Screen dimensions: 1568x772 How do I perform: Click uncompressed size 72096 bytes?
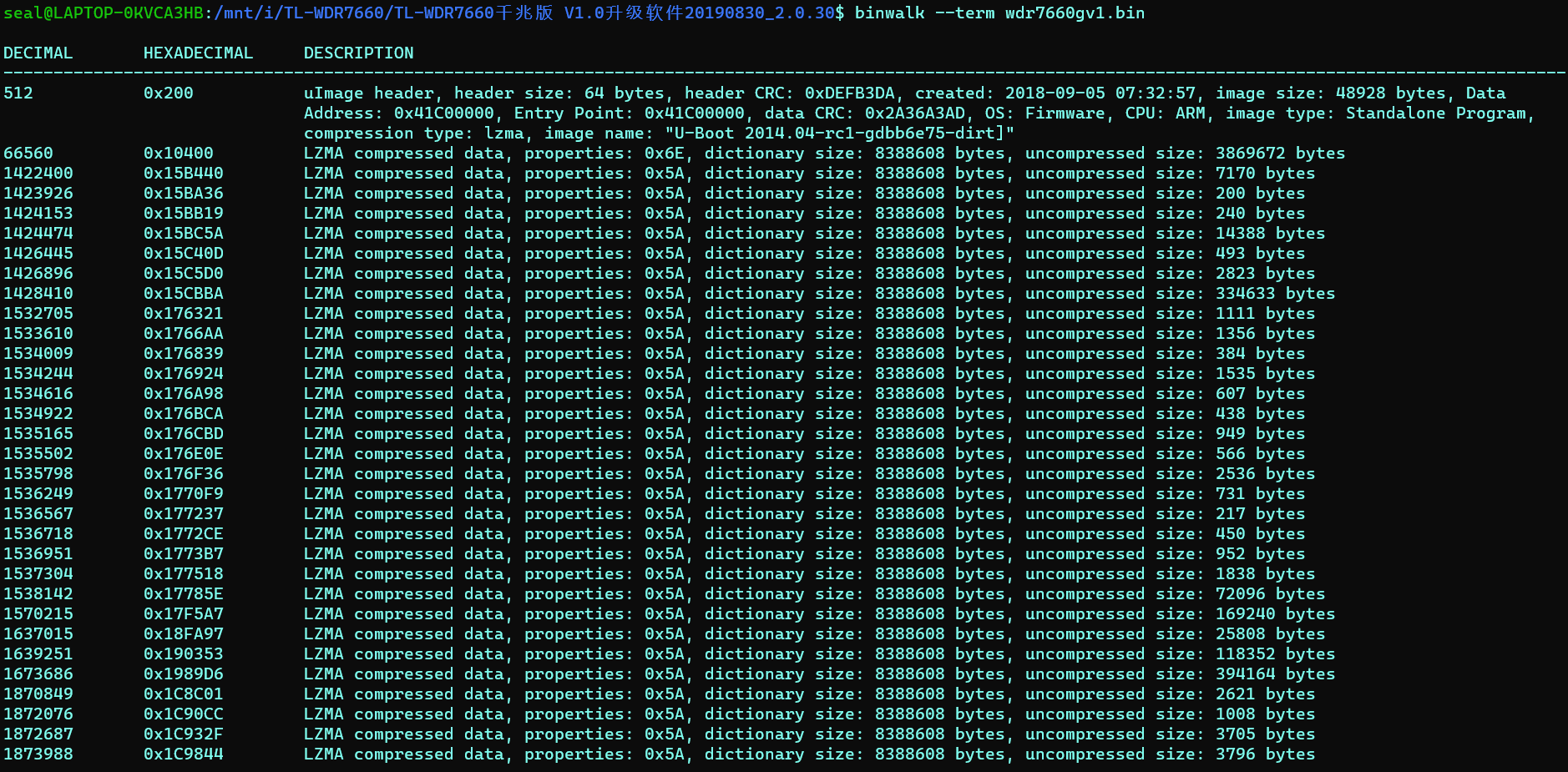click(1270, 593)
